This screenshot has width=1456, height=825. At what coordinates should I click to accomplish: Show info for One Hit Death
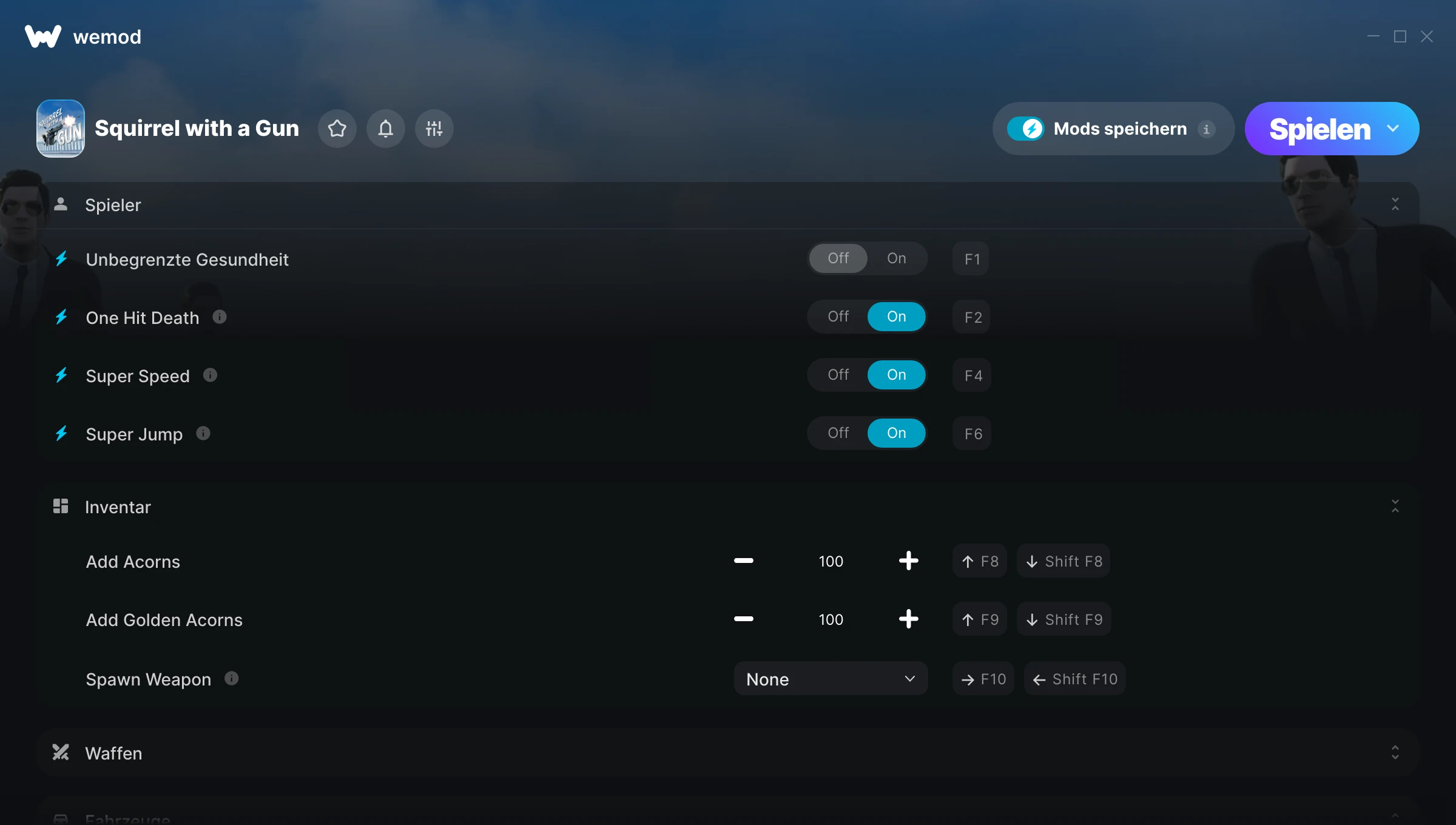point(220,317)
